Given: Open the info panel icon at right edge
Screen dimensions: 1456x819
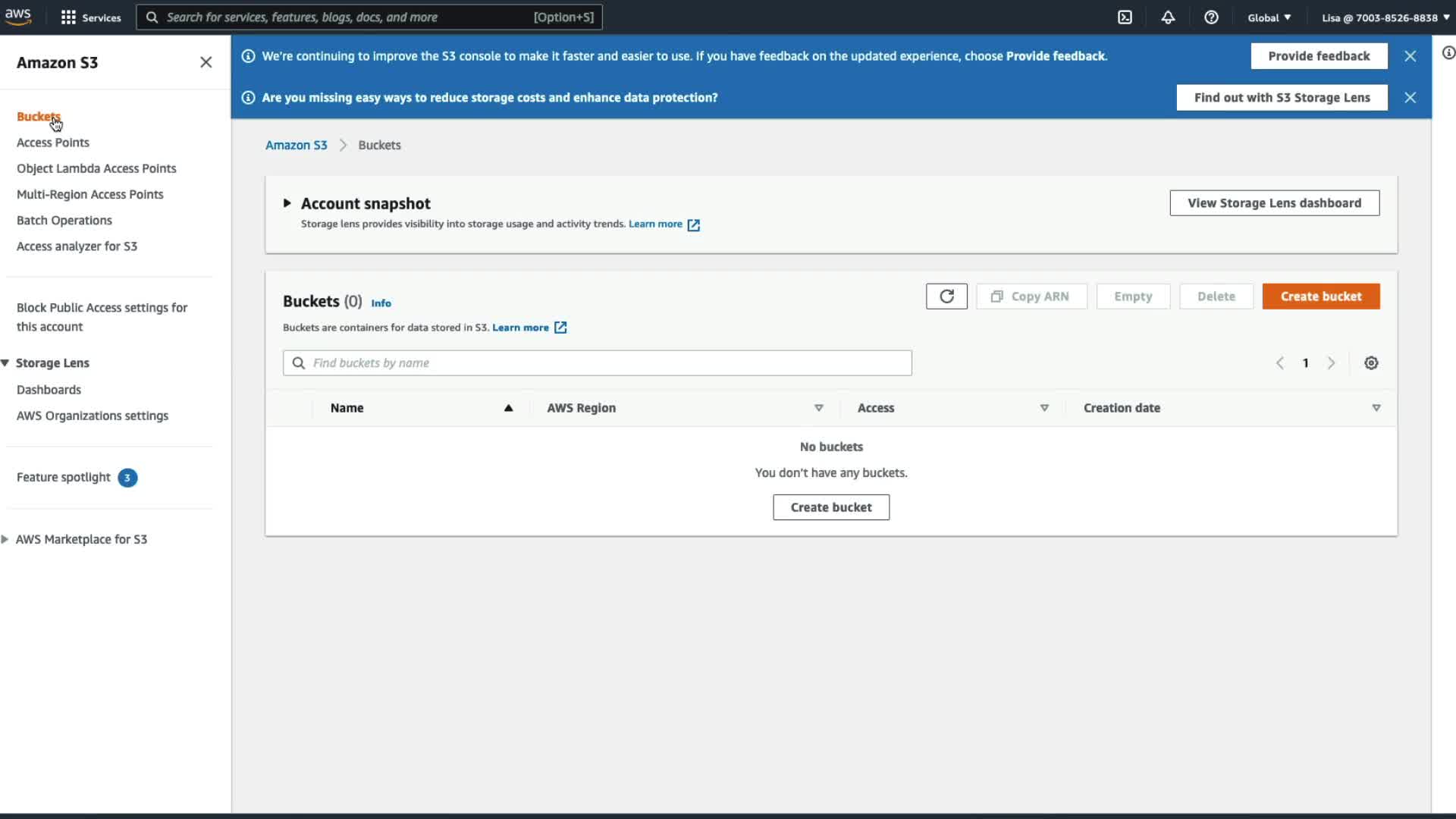Looking at the screenshot, I should (x=1448, y=53).
